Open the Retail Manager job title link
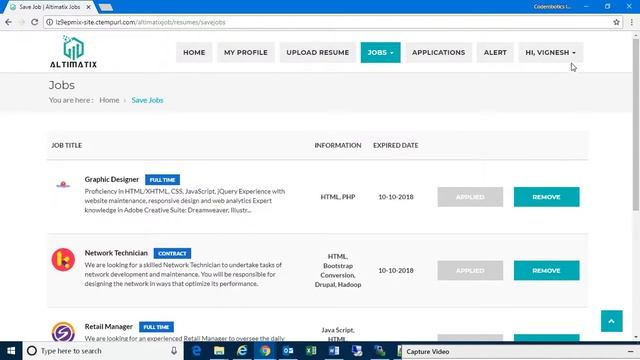The image size is (640, 360). coord(109,327)
